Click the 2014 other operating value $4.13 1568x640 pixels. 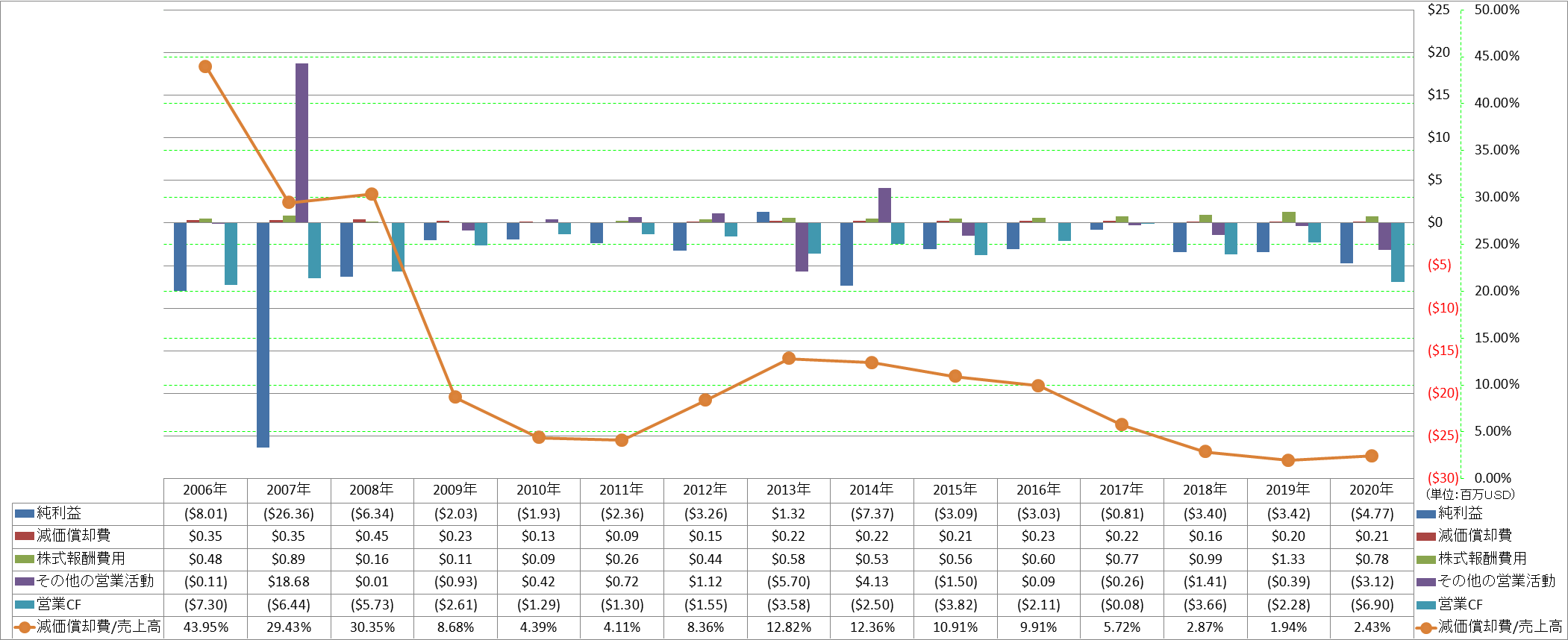872,582
